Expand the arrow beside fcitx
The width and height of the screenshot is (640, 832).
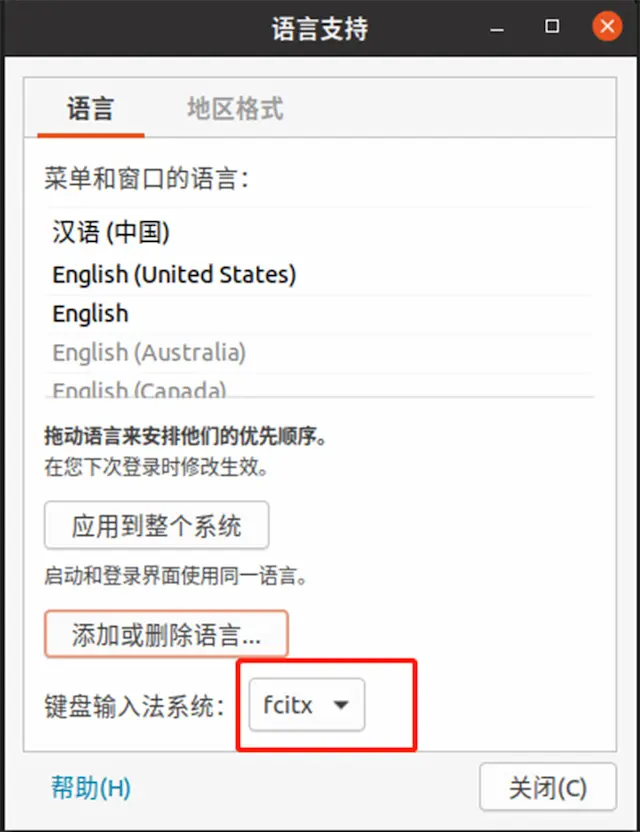pos(341,705)
